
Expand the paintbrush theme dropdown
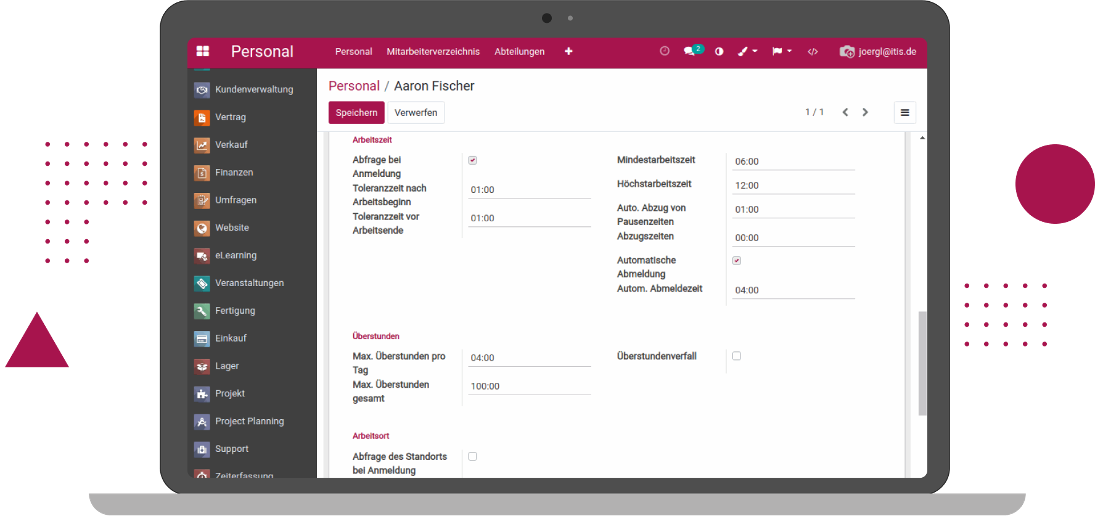747,52
